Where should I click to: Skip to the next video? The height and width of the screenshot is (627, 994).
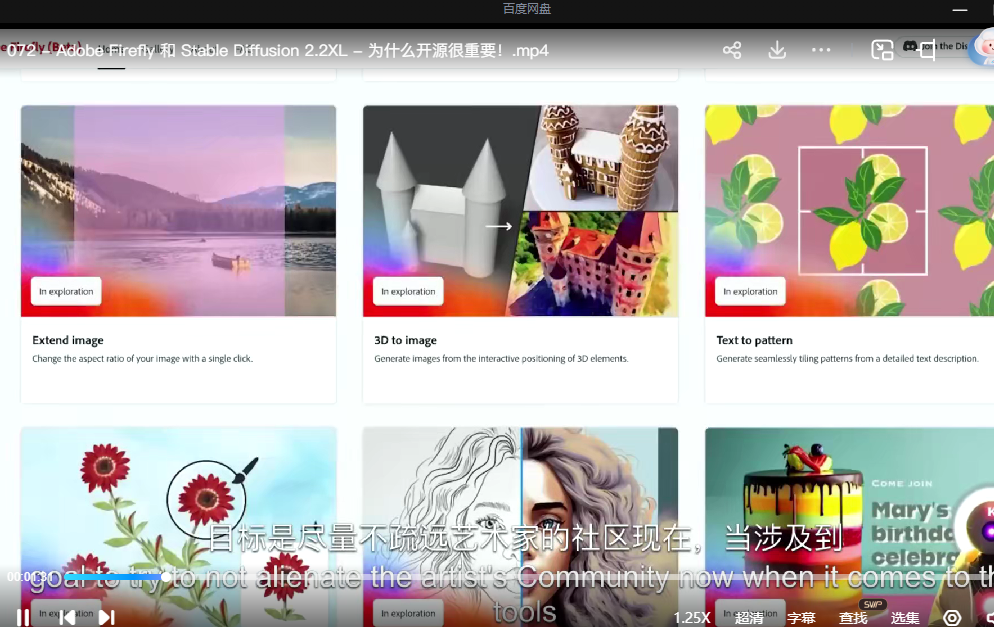point(106,617)
